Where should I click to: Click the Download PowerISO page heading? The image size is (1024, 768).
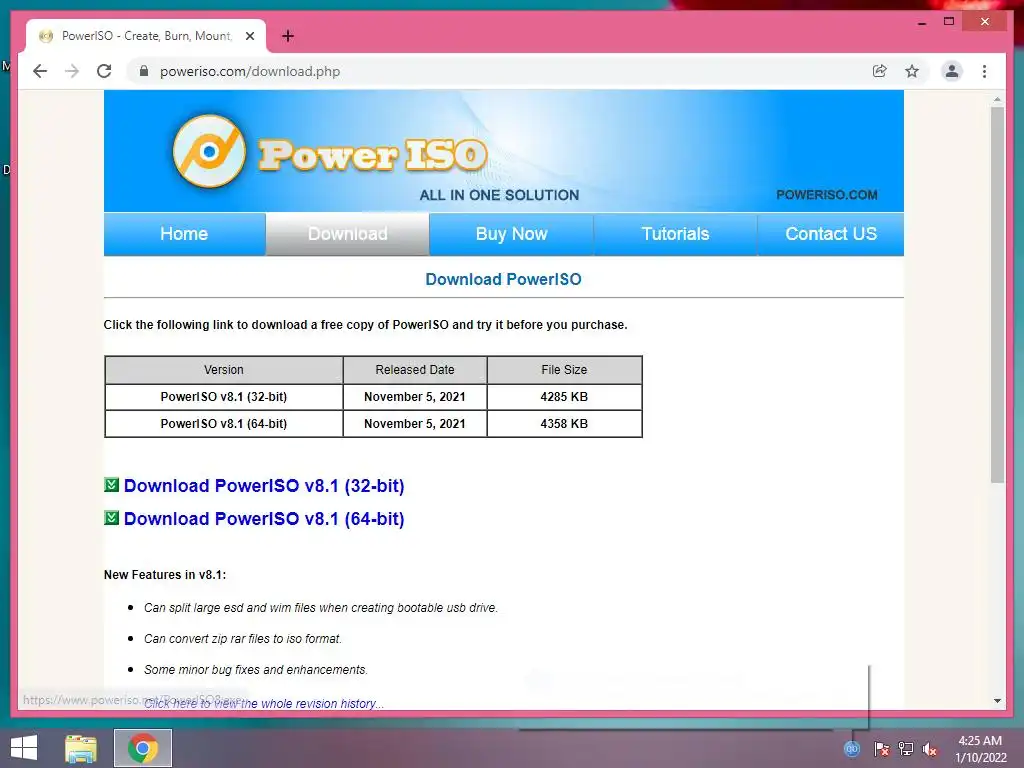click(503, 280)
